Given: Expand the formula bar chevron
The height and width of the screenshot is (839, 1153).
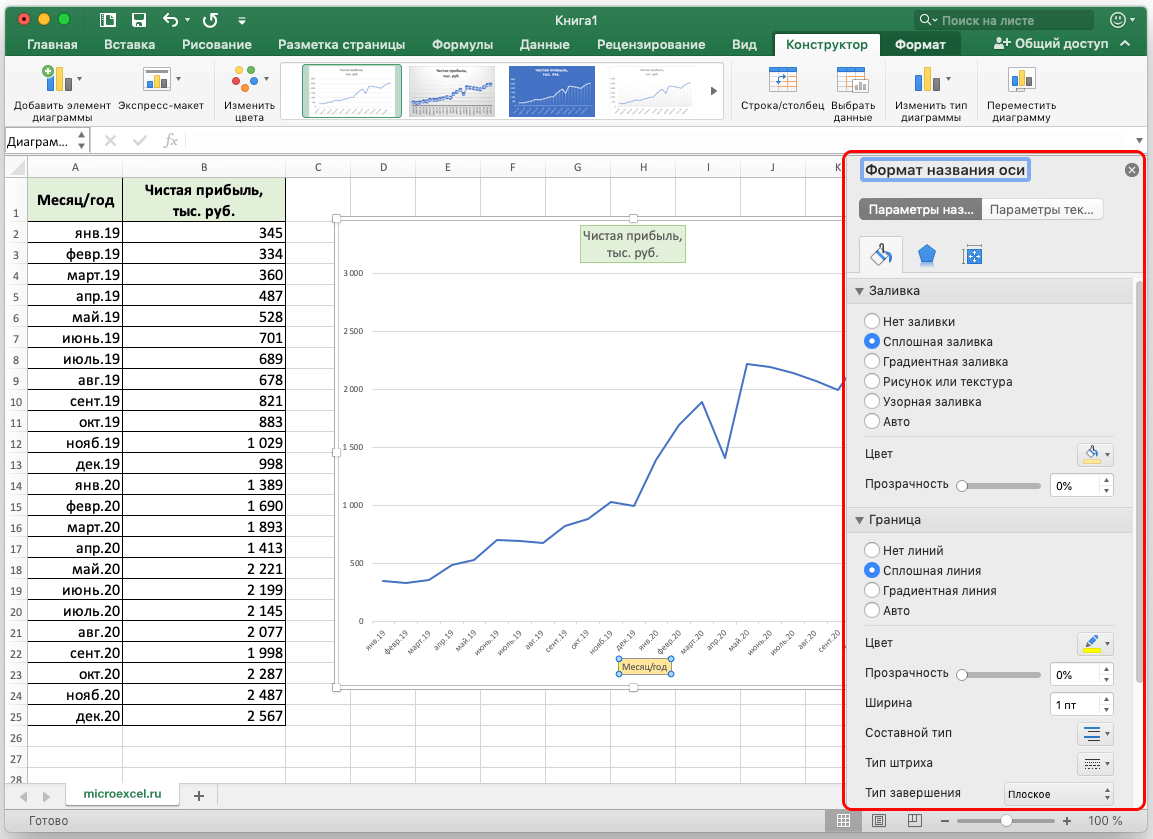Looking at the screenshot, I should point(1139,140).
